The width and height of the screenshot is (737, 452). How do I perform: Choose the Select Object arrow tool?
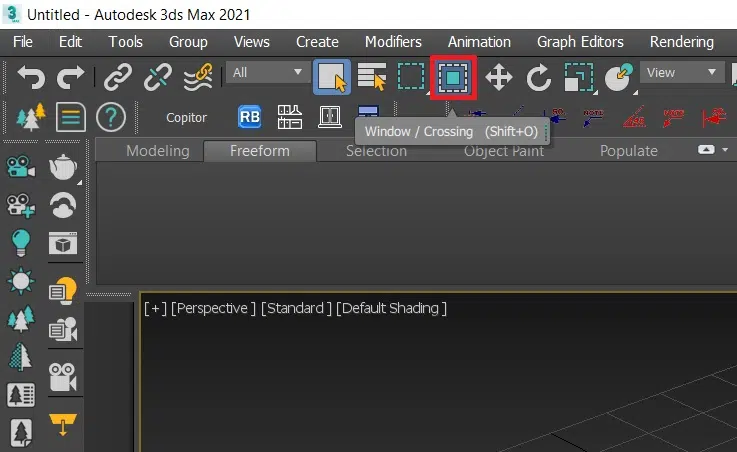(332, 76)
